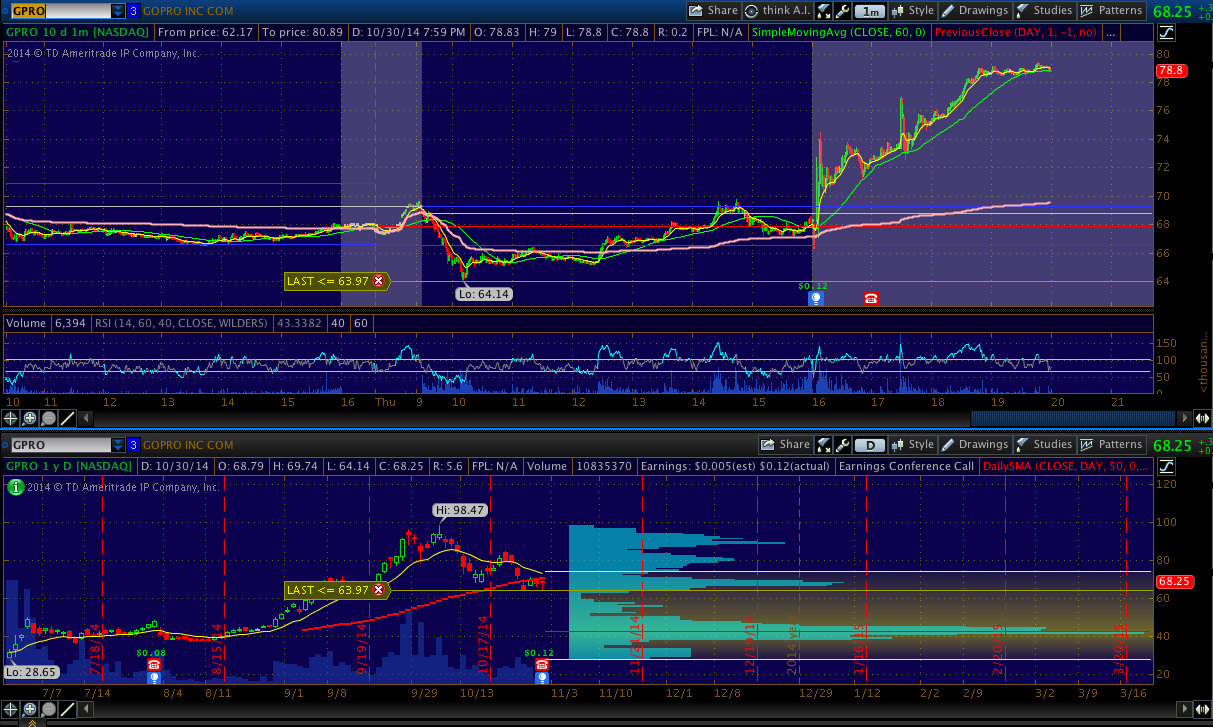Open the Drawings menu in lower toolbar
The width and height of the screenshot is (1213, 727).
tap(975, 444)
